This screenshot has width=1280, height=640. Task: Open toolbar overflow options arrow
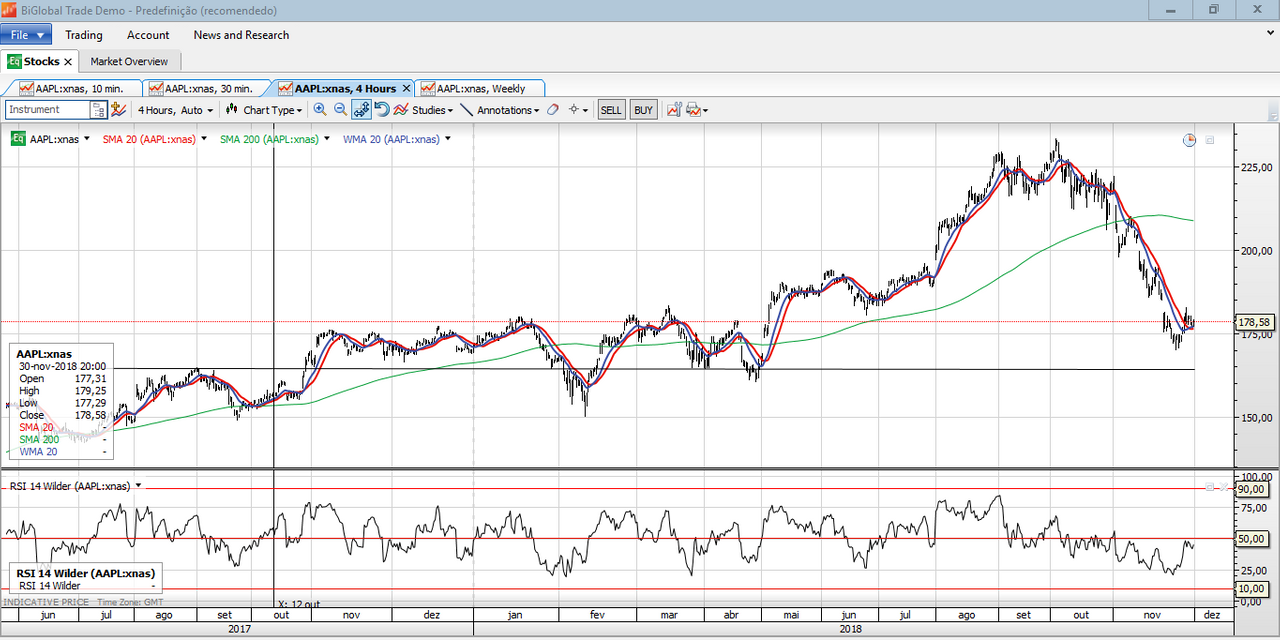[1273, 110]
